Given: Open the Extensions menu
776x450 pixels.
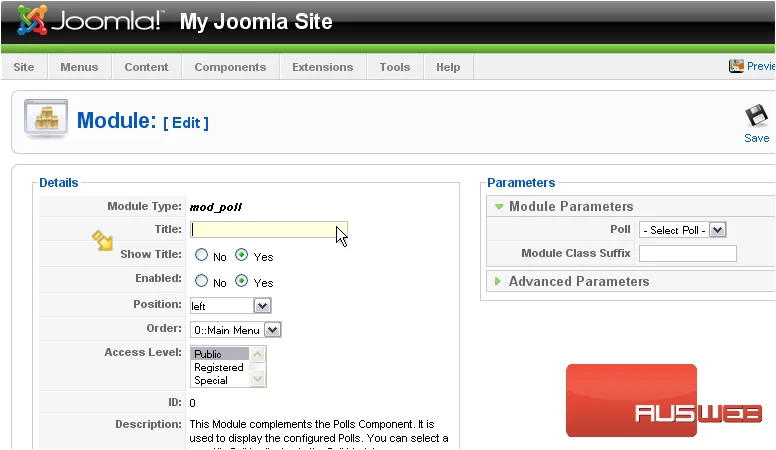Looking at the screenshot, I should [x=323, y=67].
